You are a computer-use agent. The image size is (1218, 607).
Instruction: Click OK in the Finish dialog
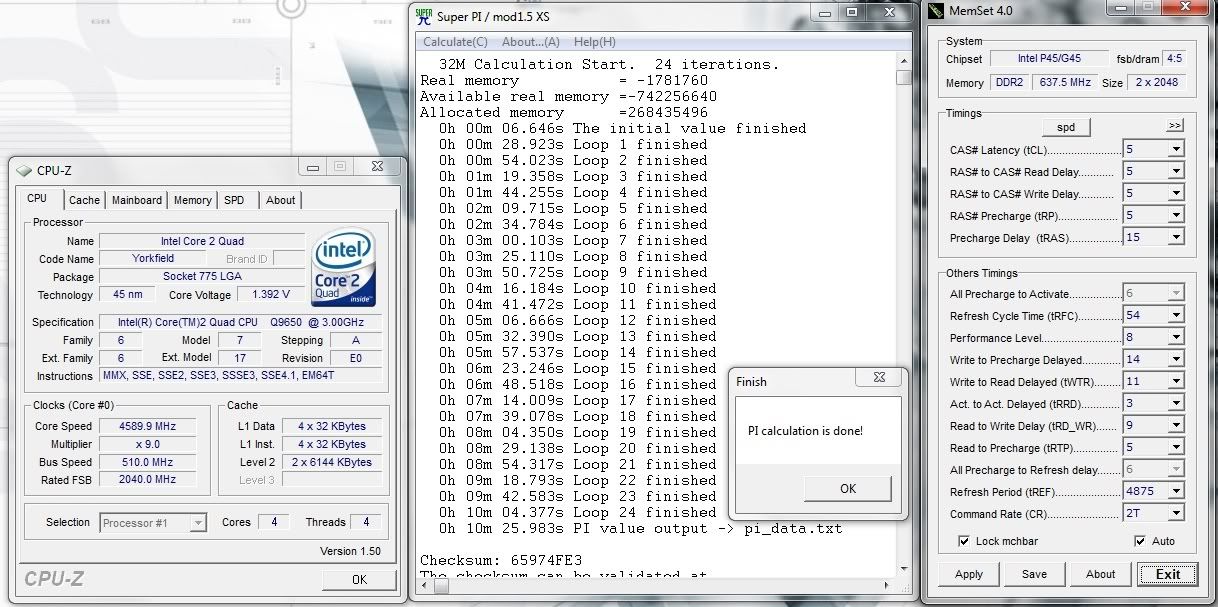[848, 489]
